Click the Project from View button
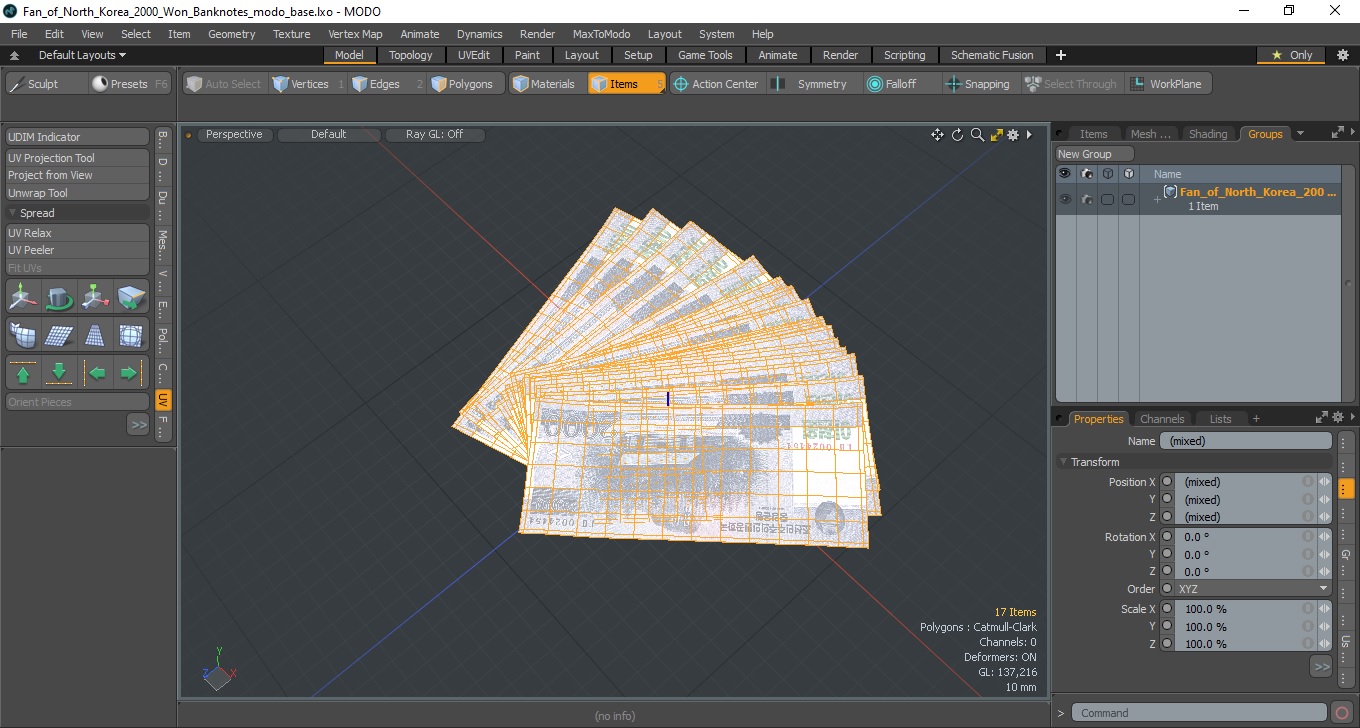The width and height of the screenshot is (1360, 728). [x=78, y=175]
